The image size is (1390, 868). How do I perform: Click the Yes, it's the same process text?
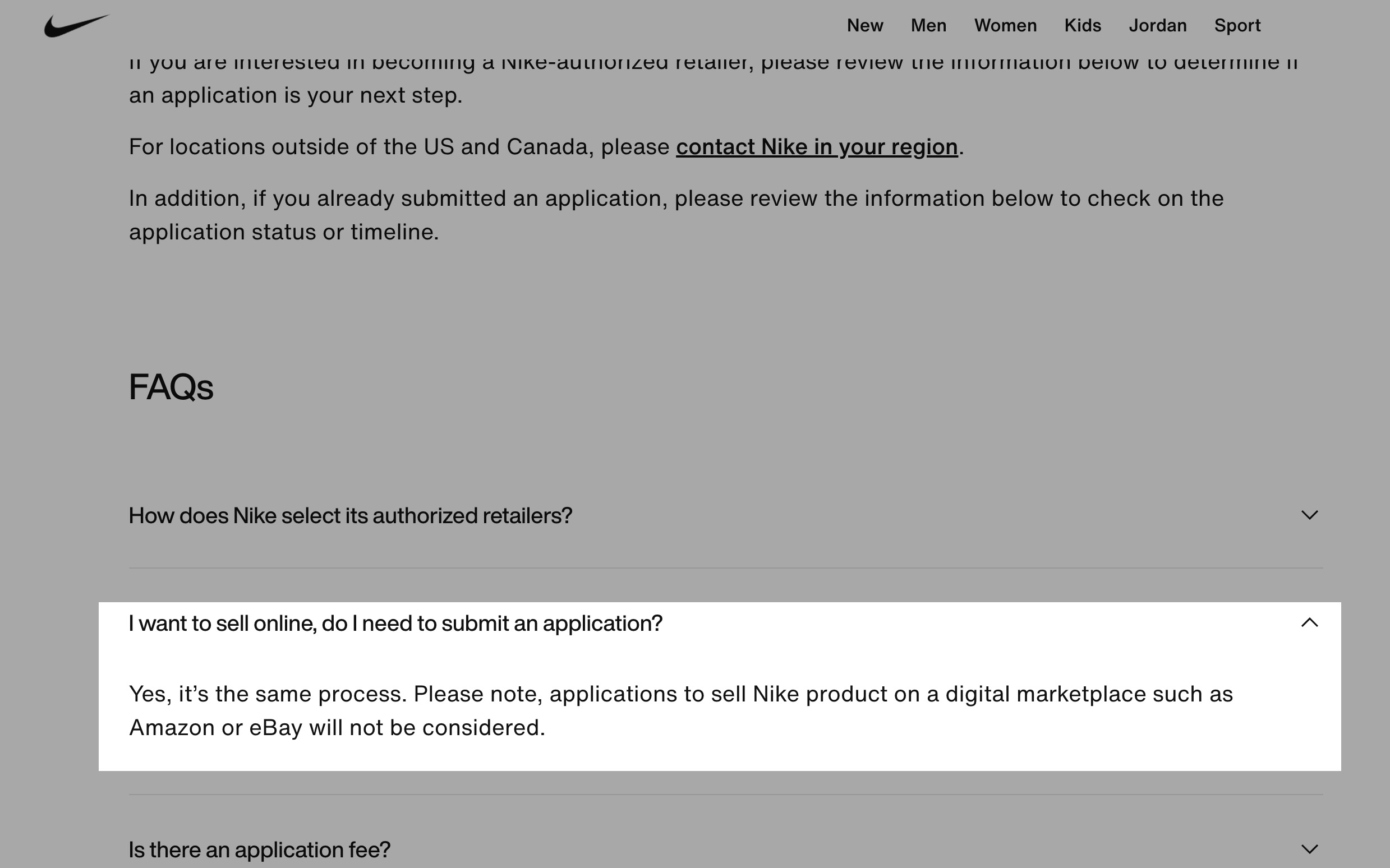click(x=268, y=694)
